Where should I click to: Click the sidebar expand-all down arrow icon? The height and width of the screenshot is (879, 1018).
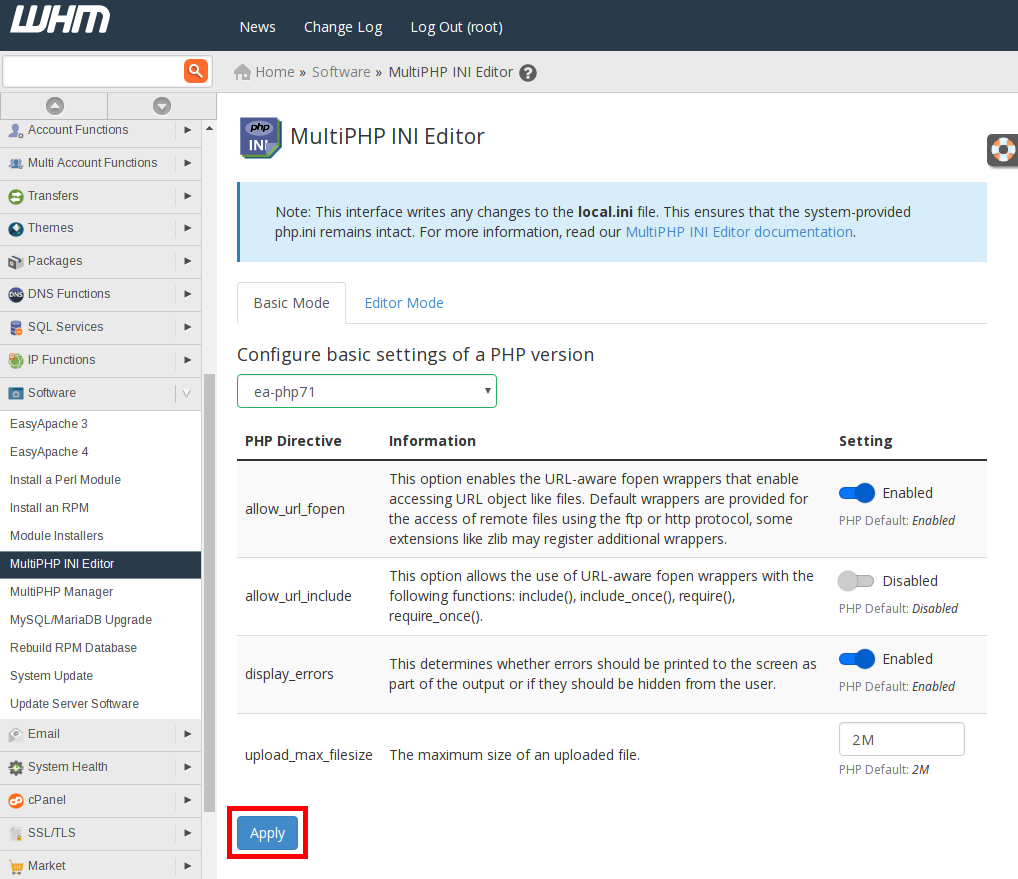click(x=162, y=106)
